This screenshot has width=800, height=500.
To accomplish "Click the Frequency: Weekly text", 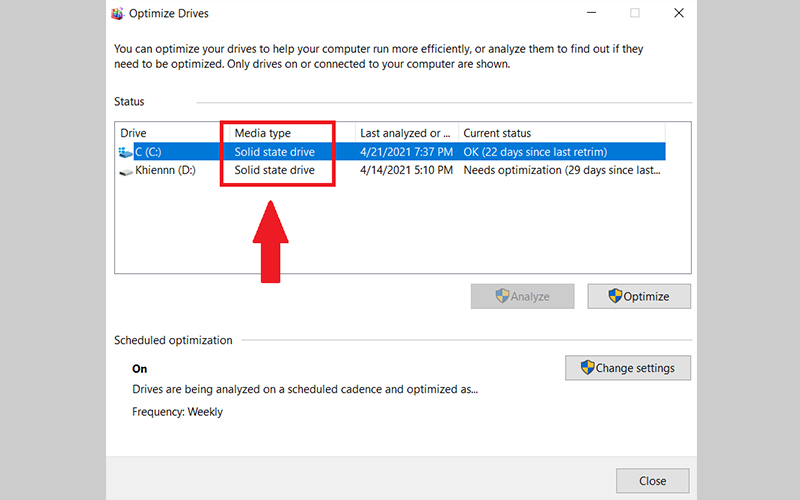I will tap(178, 412).
